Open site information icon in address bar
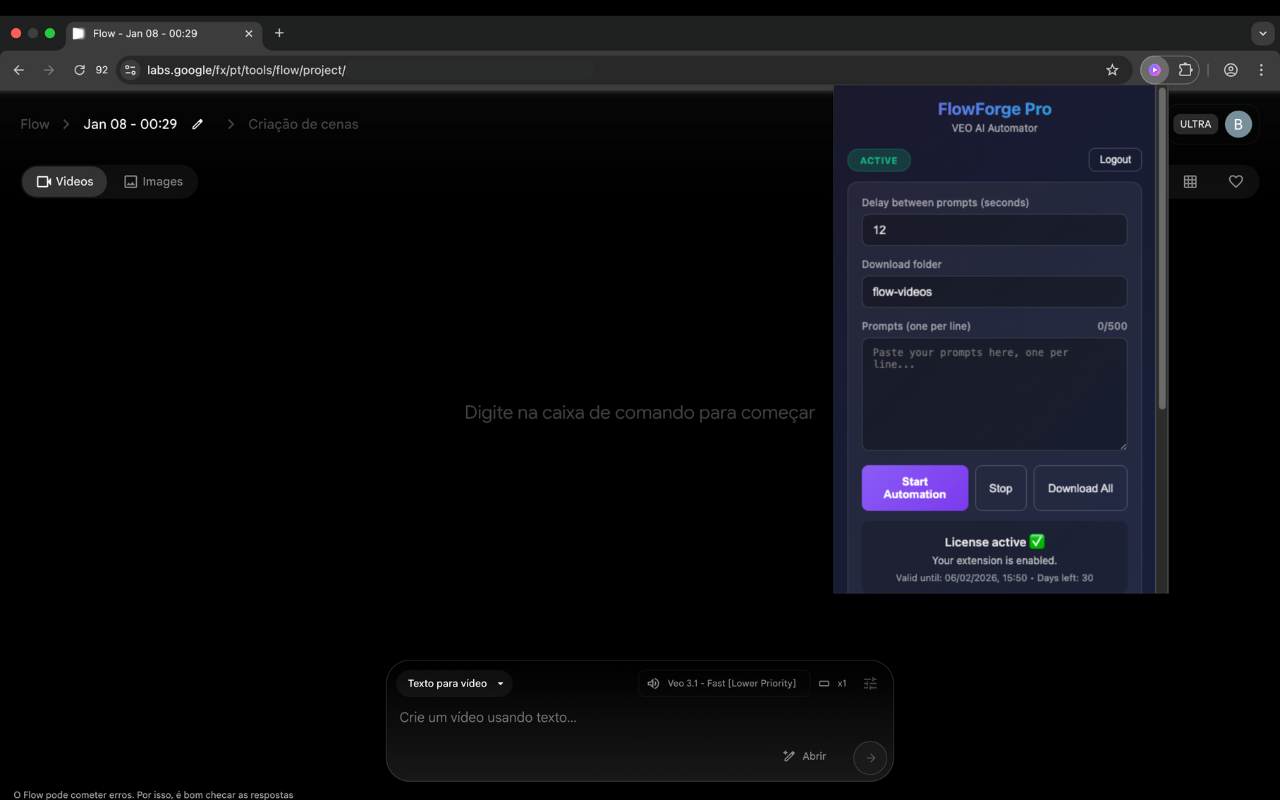The width and height of the screenshot is (1280, 800). click(x=130, y=70)
